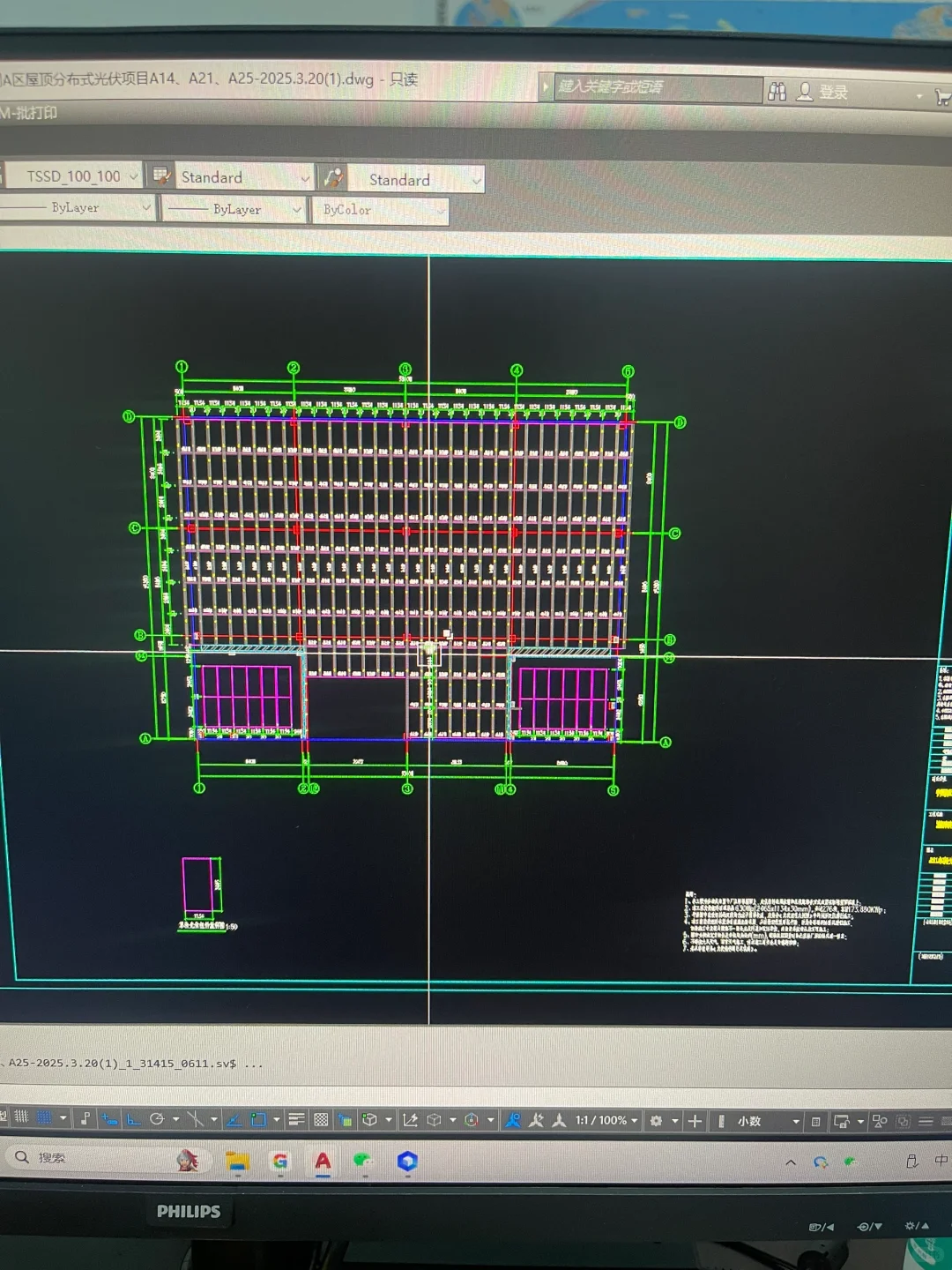Open ByColor plot style dropdown
The height and width of the screenshot is (1270, 952).
click(x=380, y=210)
